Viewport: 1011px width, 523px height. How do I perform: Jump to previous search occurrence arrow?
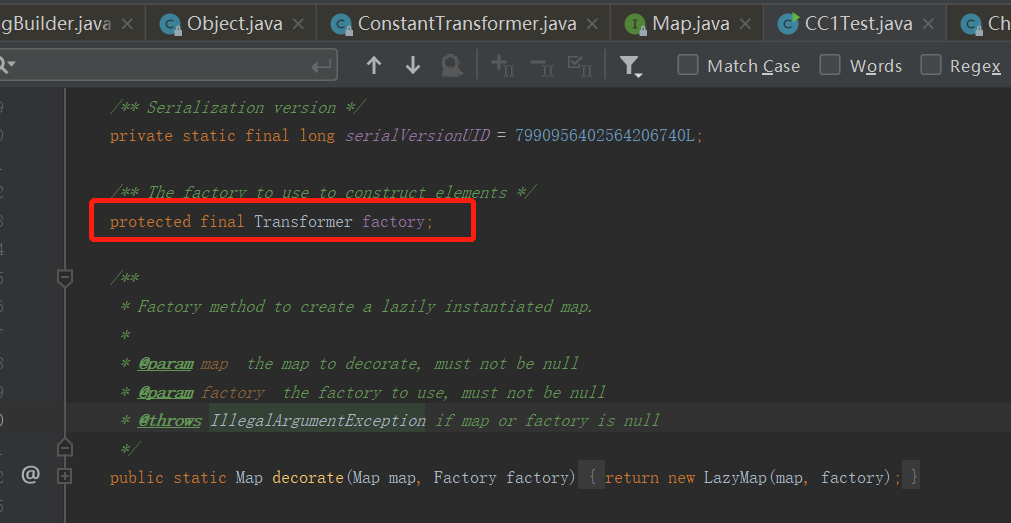point(374,66)
